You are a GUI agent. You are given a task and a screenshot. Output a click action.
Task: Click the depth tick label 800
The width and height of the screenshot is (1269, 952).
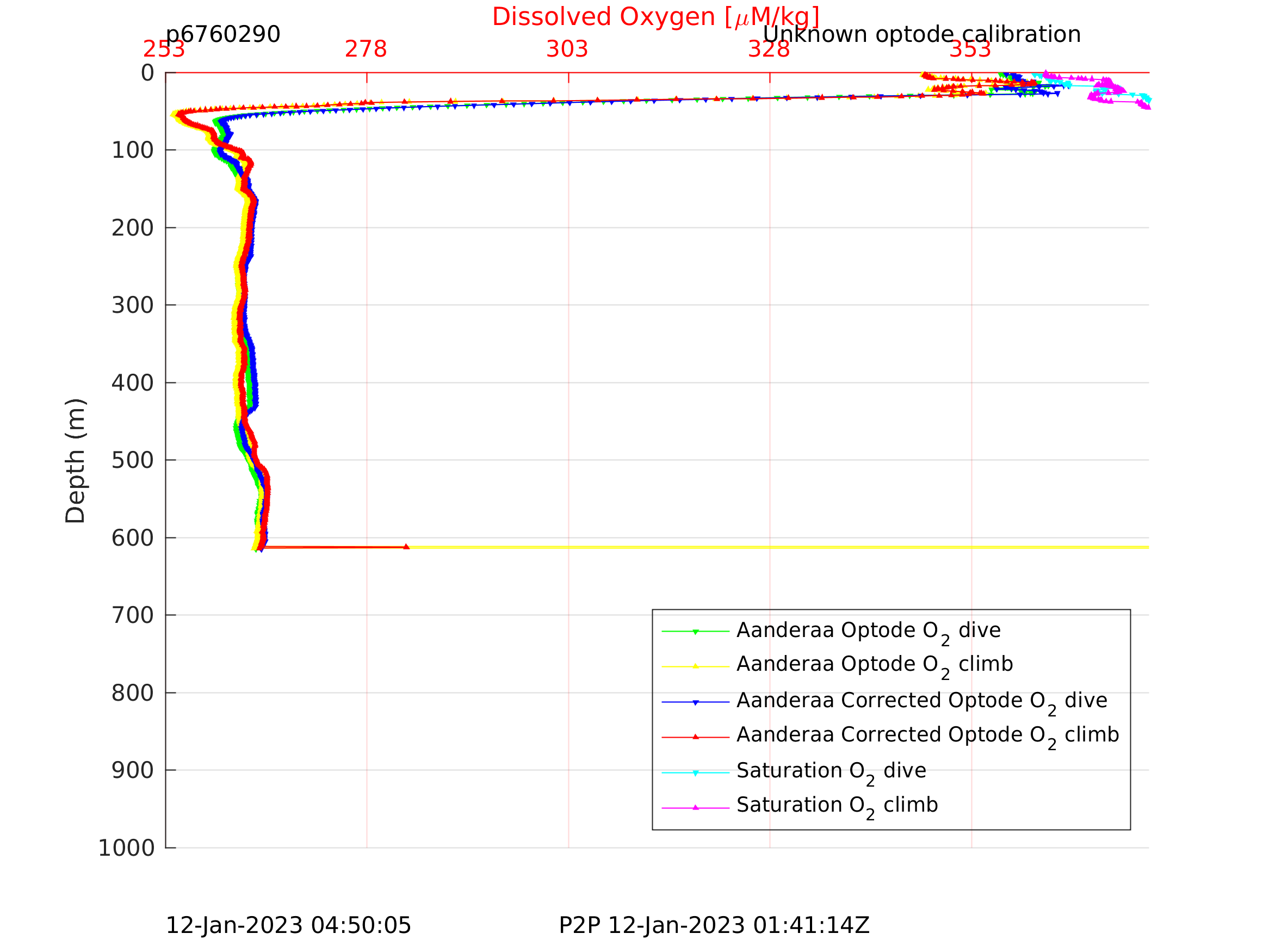point(133,693)
